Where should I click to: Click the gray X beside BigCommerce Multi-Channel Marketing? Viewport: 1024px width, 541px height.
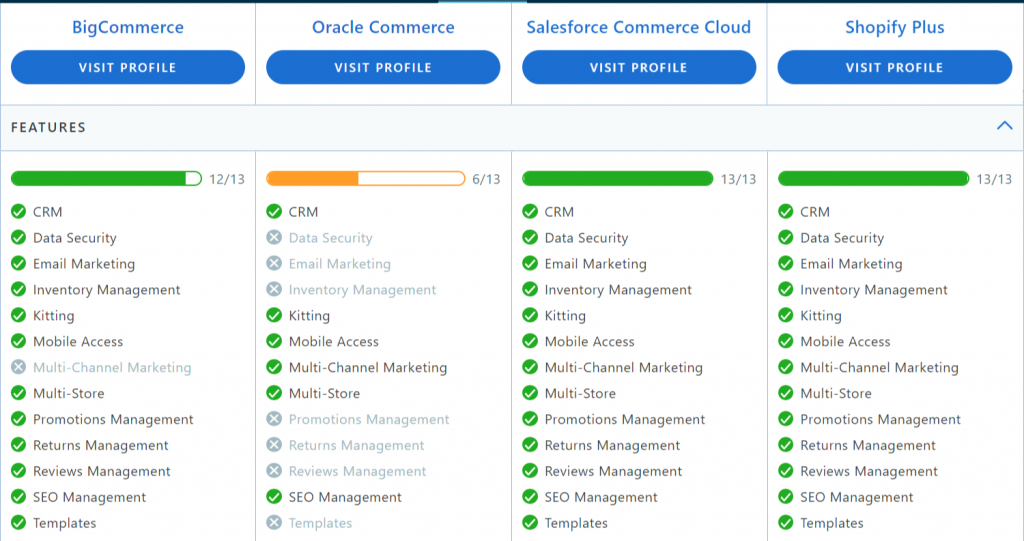18,367
